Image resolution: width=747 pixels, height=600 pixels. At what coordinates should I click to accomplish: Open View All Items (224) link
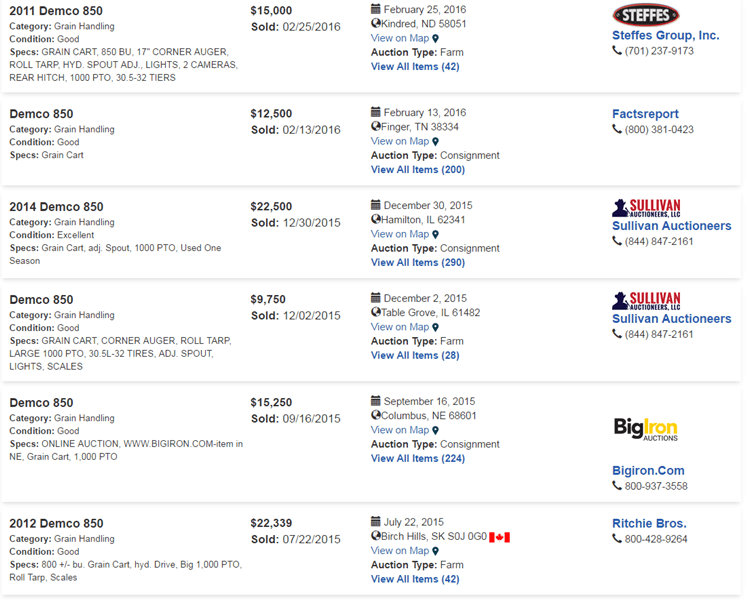pos(418,458)
